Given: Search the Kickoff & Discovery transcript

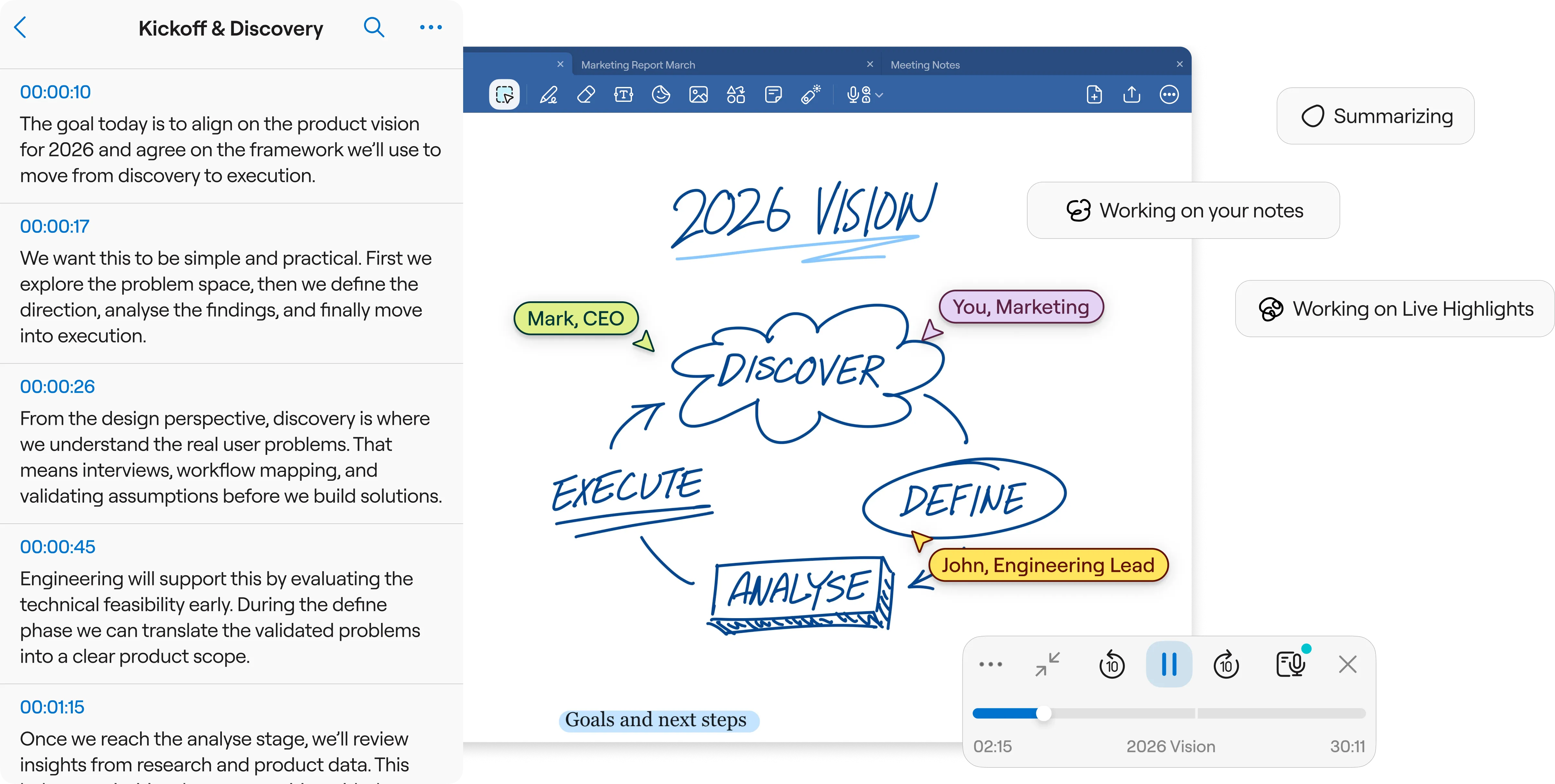Looking at the screenshot, I should [374, 27].
